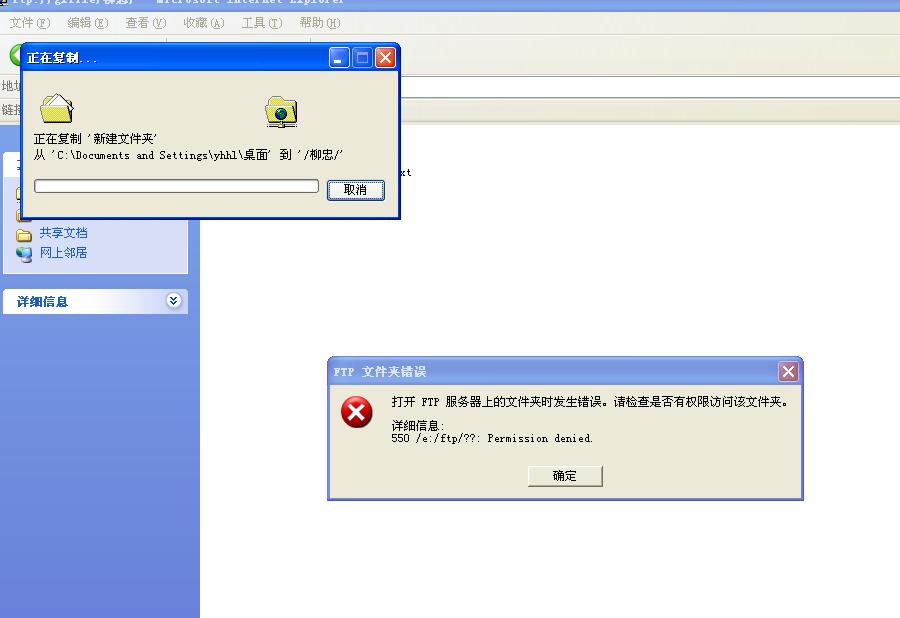Open the 编辑(E) menu
900x618 pixels.
pos(87,23)
